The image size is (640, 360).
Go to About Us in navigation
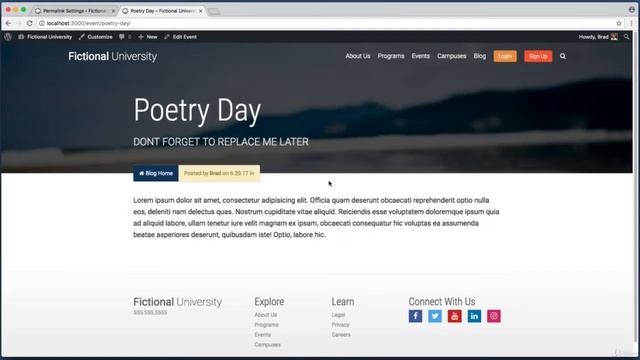(358, 56)
